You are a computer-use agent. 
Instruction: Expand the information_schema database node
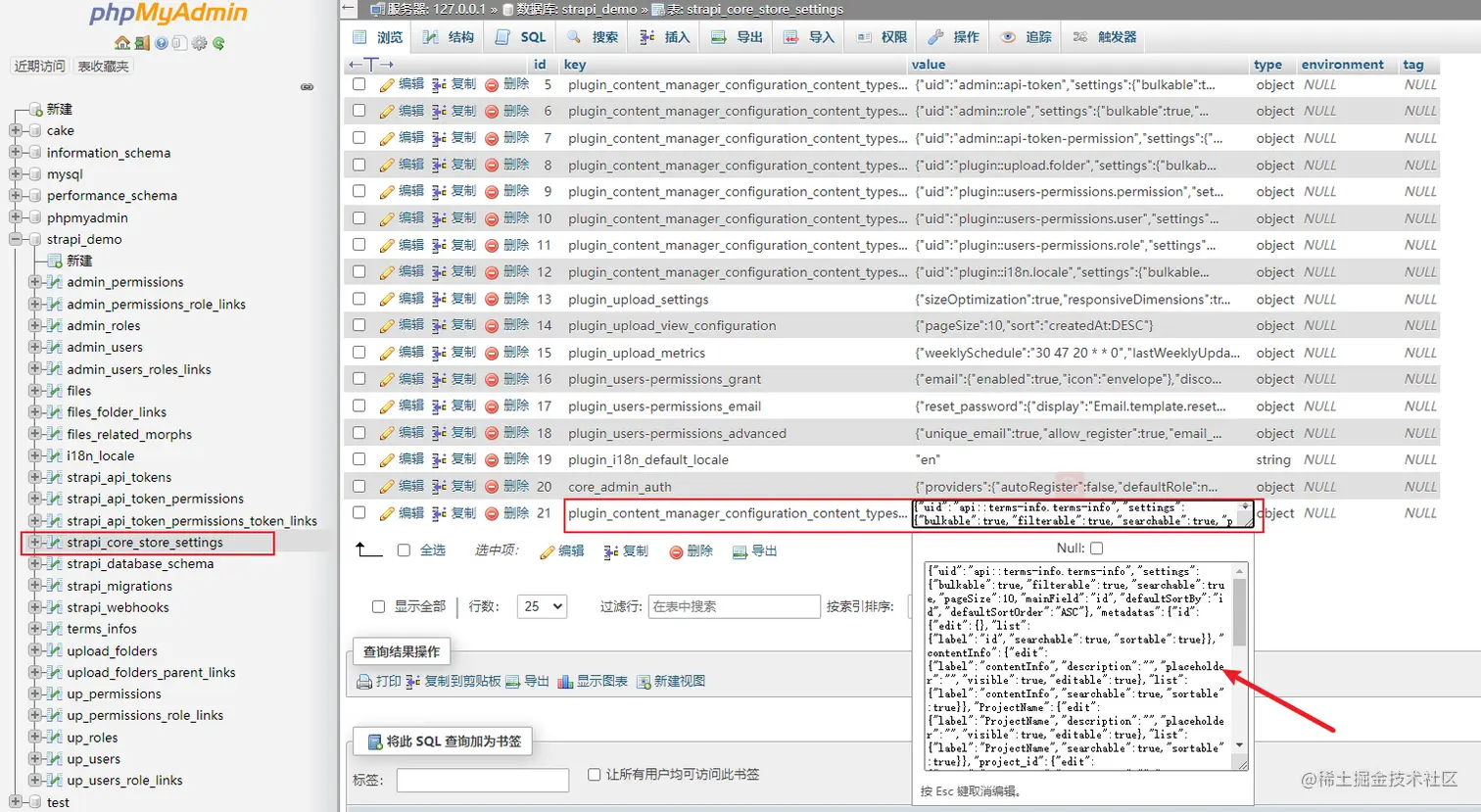[x=15, y=152]
